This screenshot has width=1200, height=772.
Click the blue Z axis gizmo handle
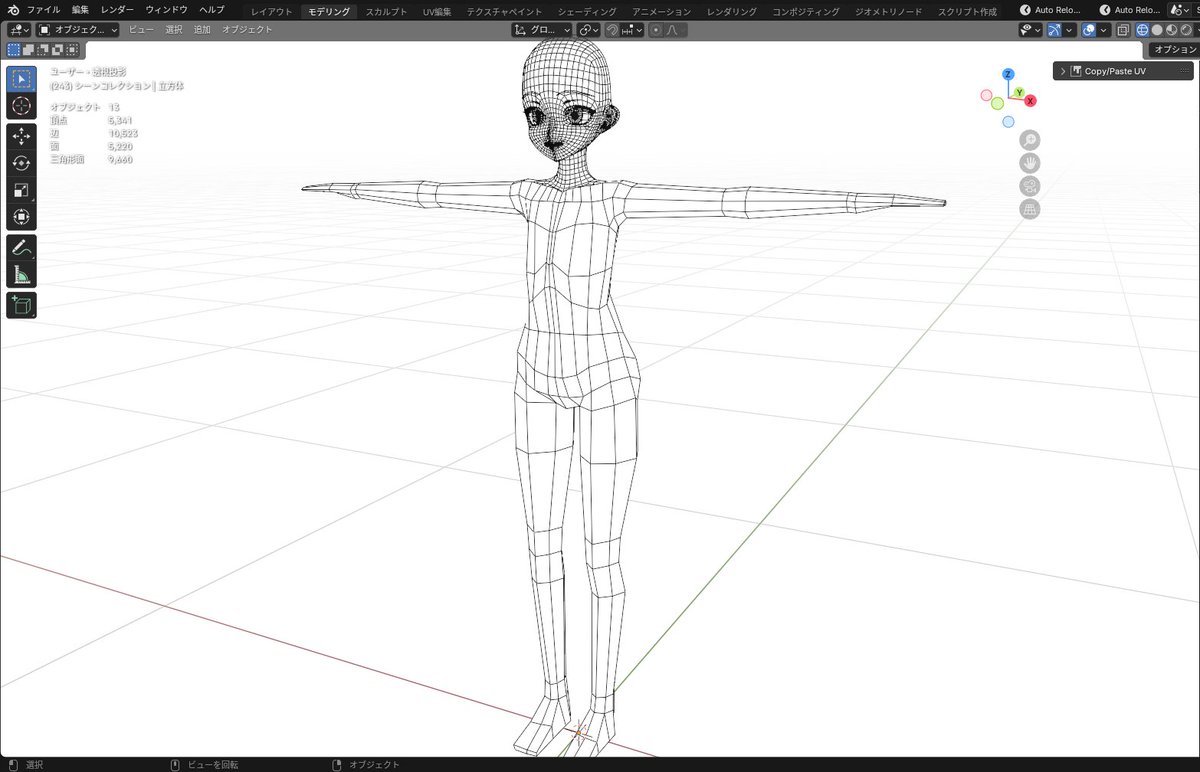(x=1008, y=75)
